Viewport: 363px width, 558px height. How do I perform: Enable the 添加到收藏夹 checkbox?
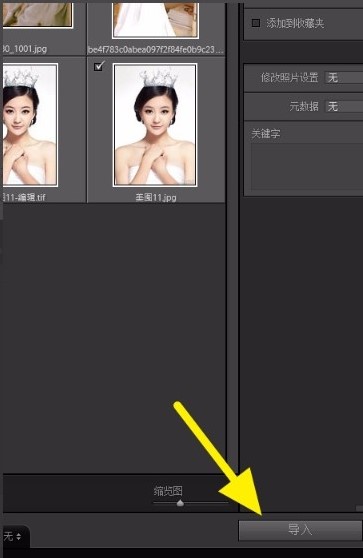tap(256, 23)
